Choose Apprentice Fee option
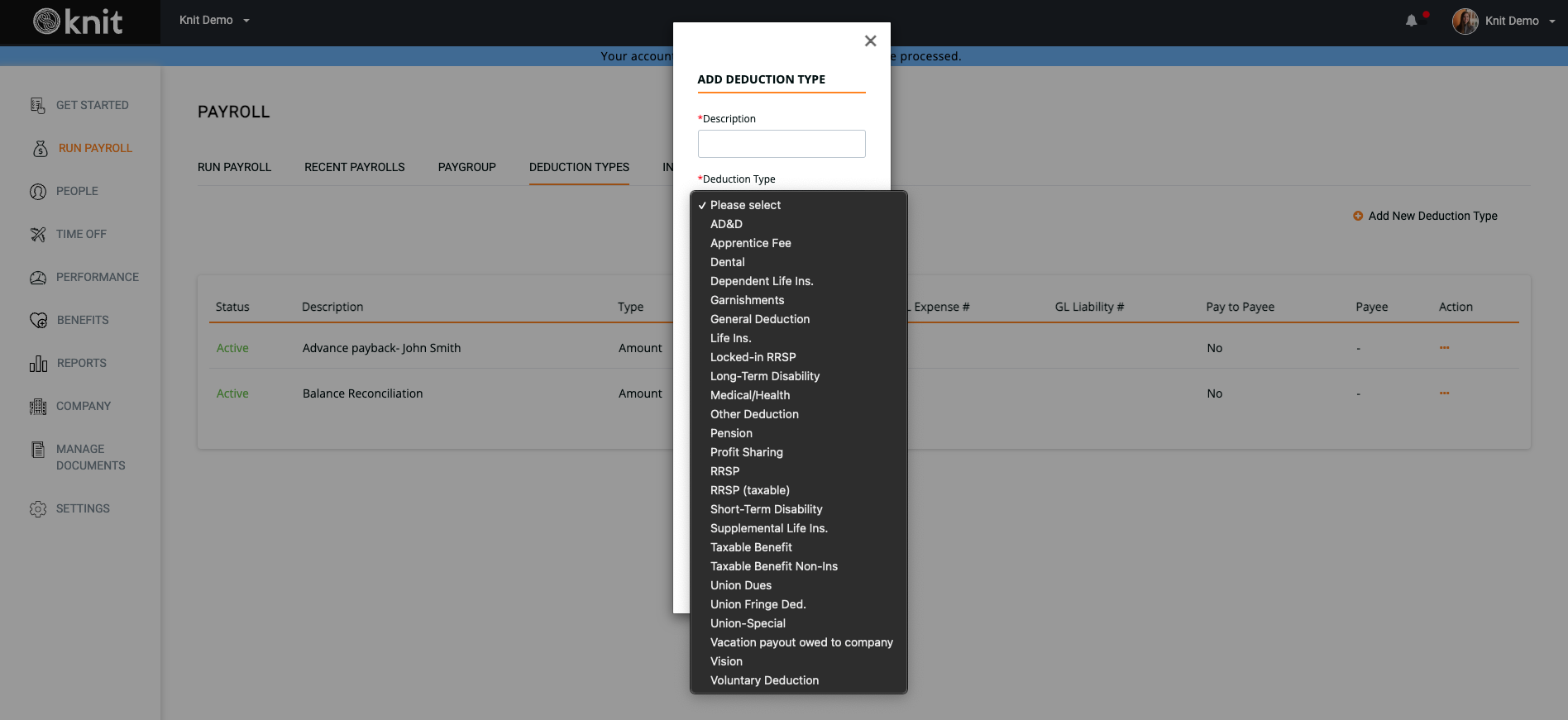Viewport: 1568px width, 720px height. (799, 243)
